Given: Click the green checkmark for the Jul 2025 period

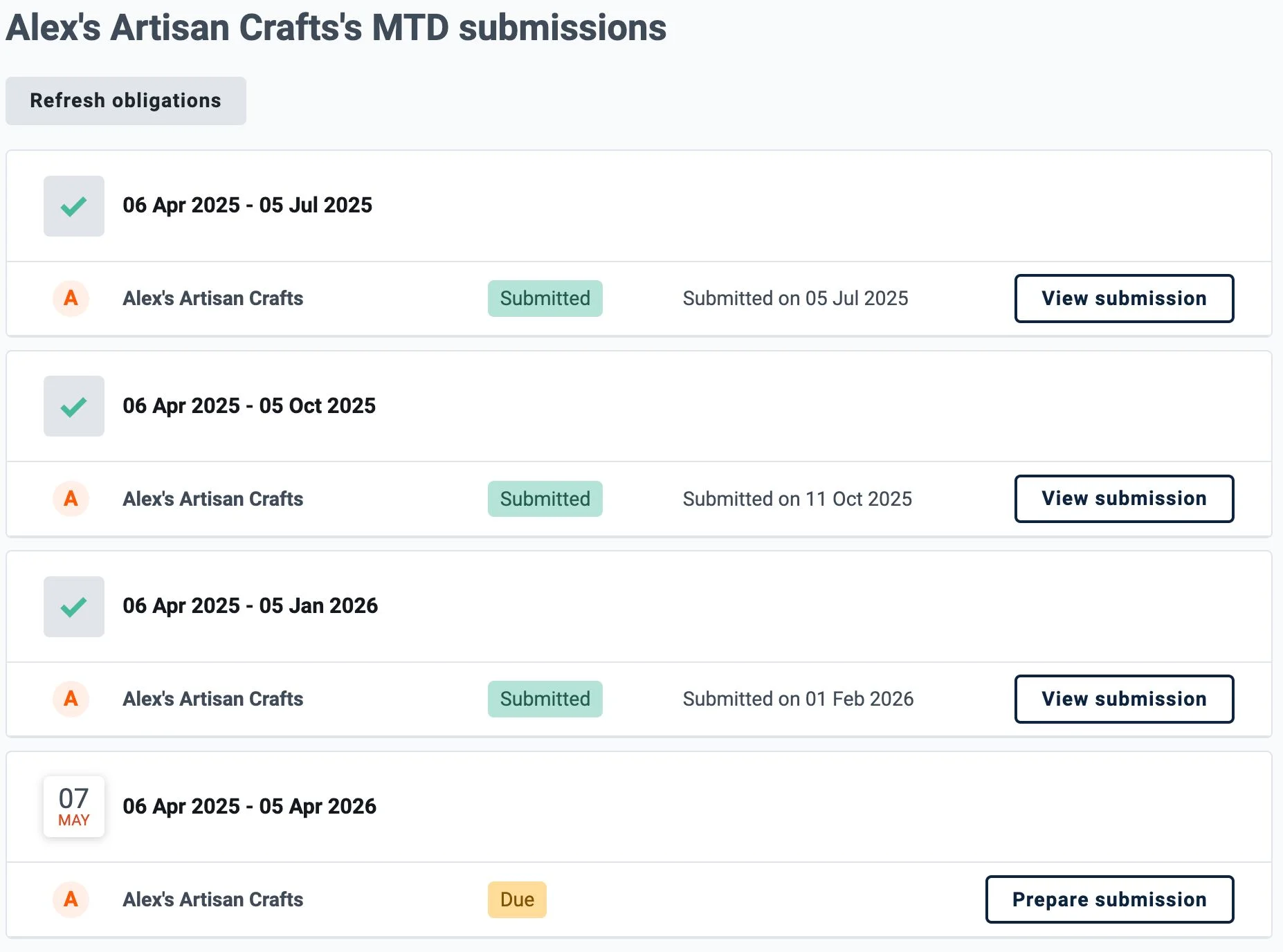Looking at the screenshot, I should tap(73, 206).
